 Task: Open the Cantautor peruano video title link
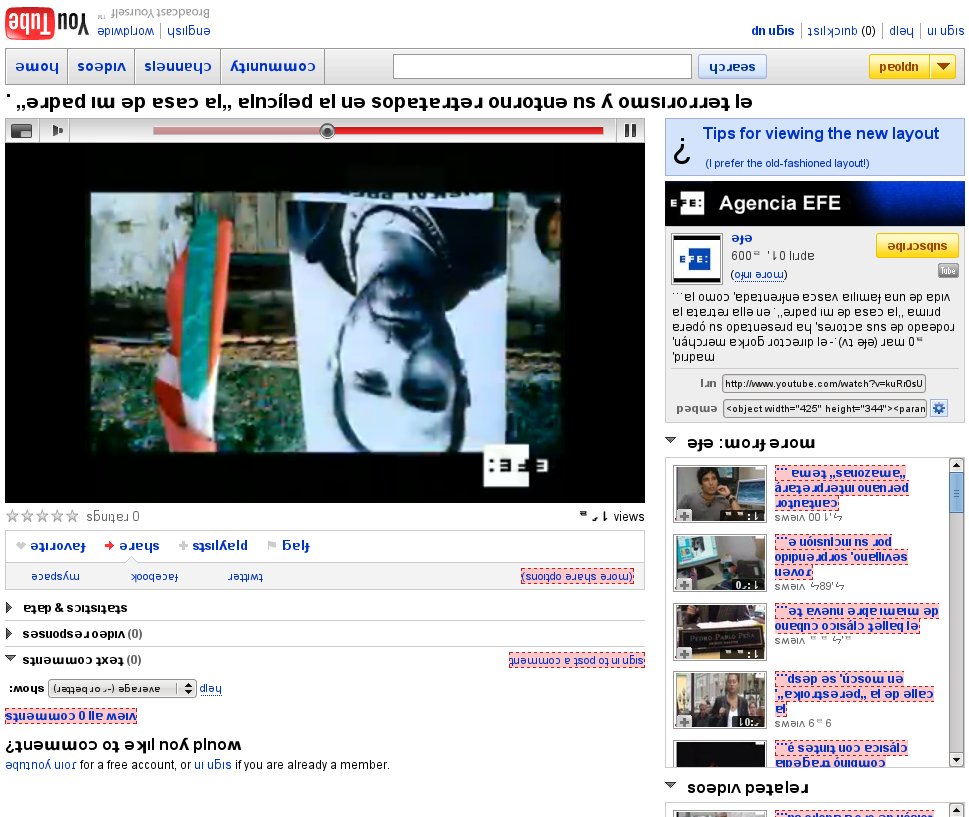point(840,488)
